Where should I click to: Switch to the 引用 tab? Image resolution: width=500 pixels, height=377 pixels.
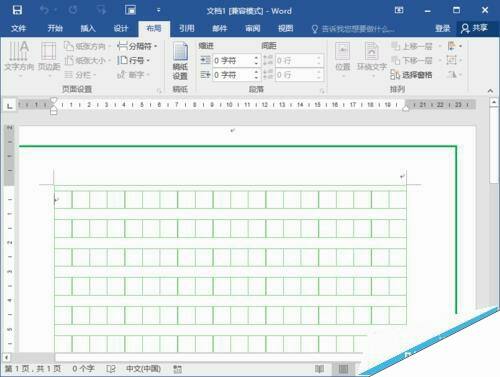(187, 28)
